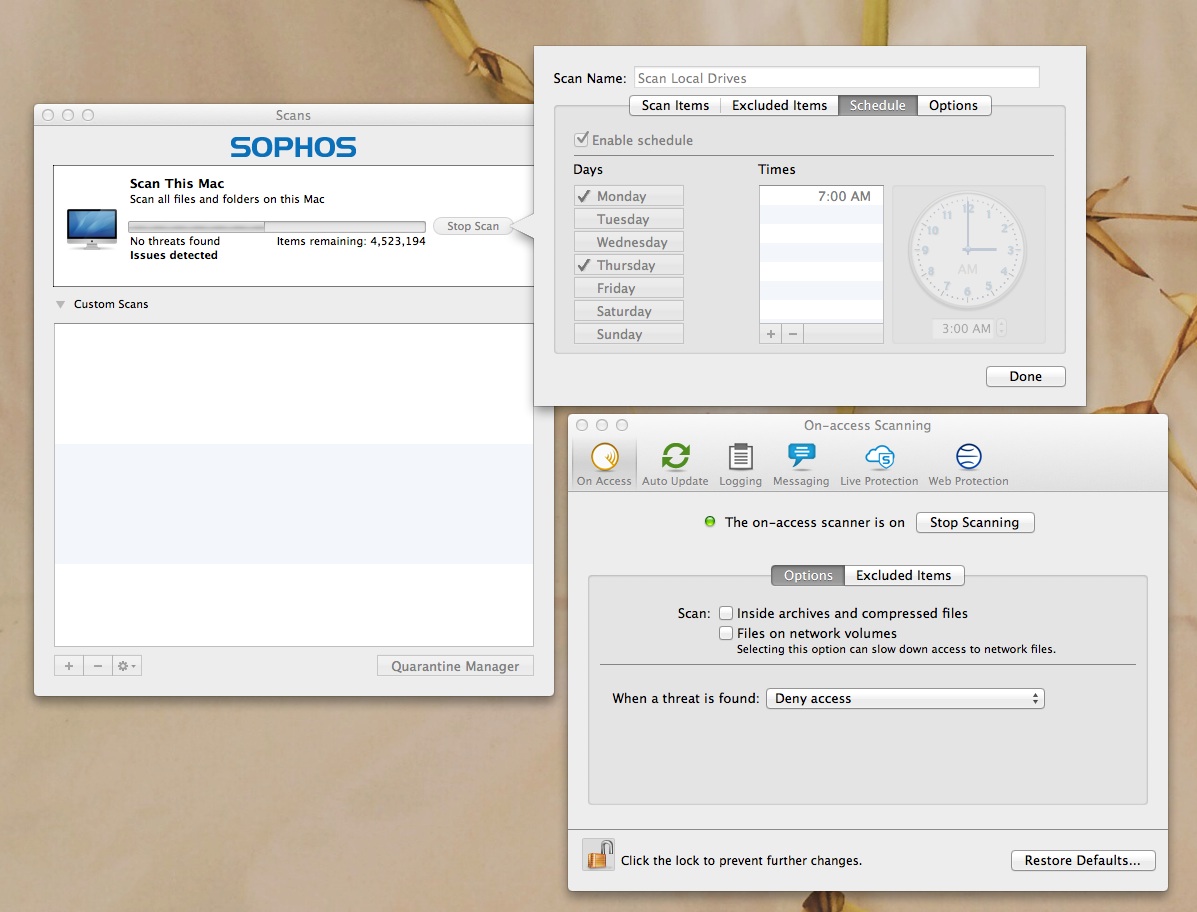Click the Restore Defaults button
The height and width of the screenshot is (912, 1197).
point(1082,860)
